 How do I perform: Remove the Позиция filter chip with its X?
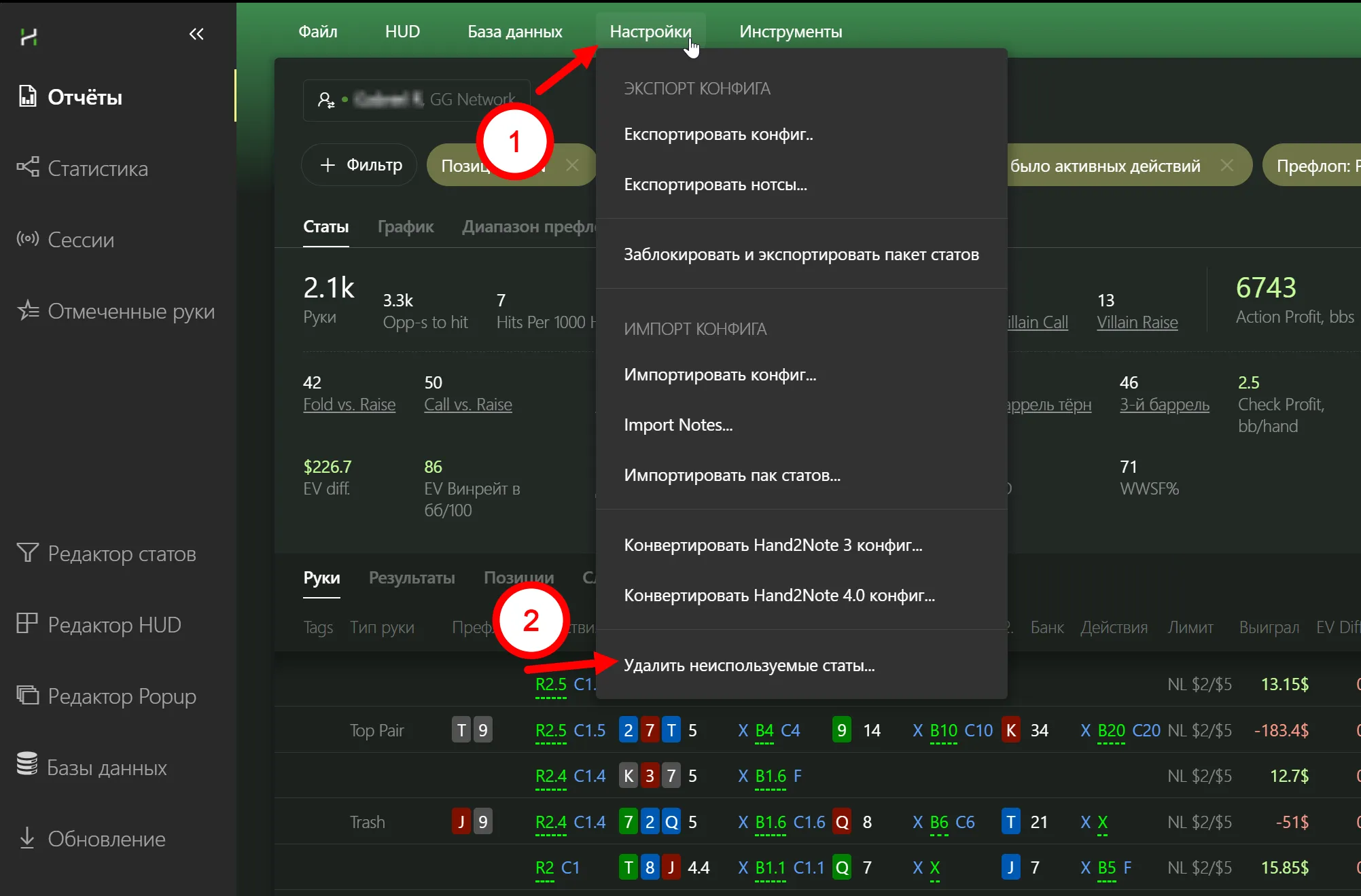(x=572, y=165)
